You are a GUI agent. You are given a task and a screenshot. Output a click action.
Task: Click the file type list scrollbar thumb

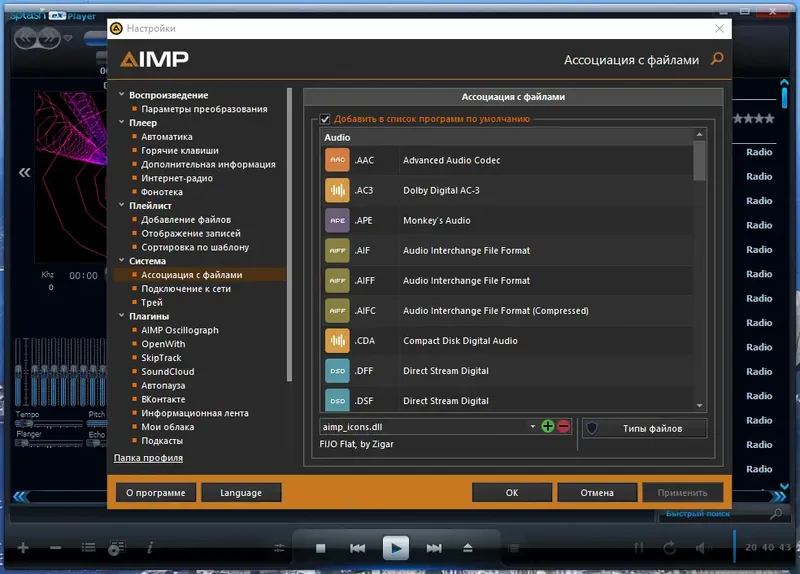[699, 161]
